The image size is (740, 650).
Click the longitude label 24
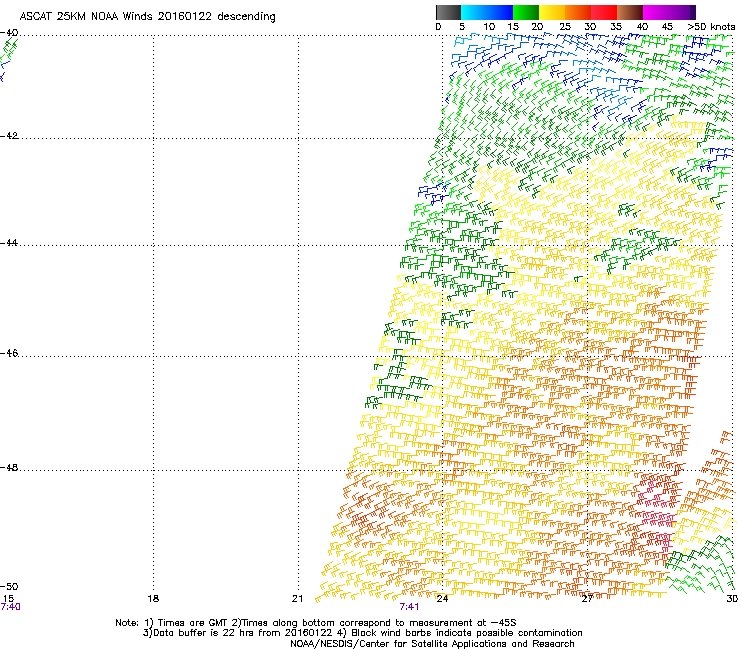click(x=442, y=598)
